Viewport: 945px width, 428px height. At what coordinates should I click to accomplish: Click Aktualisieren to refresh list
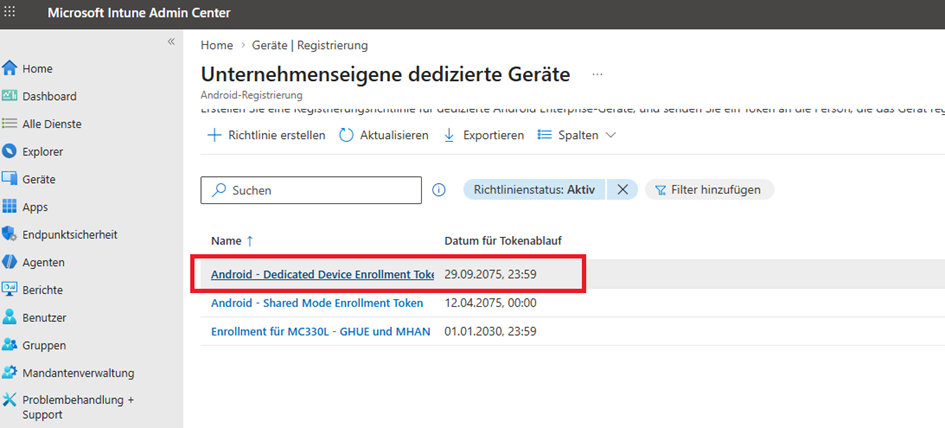384,135
